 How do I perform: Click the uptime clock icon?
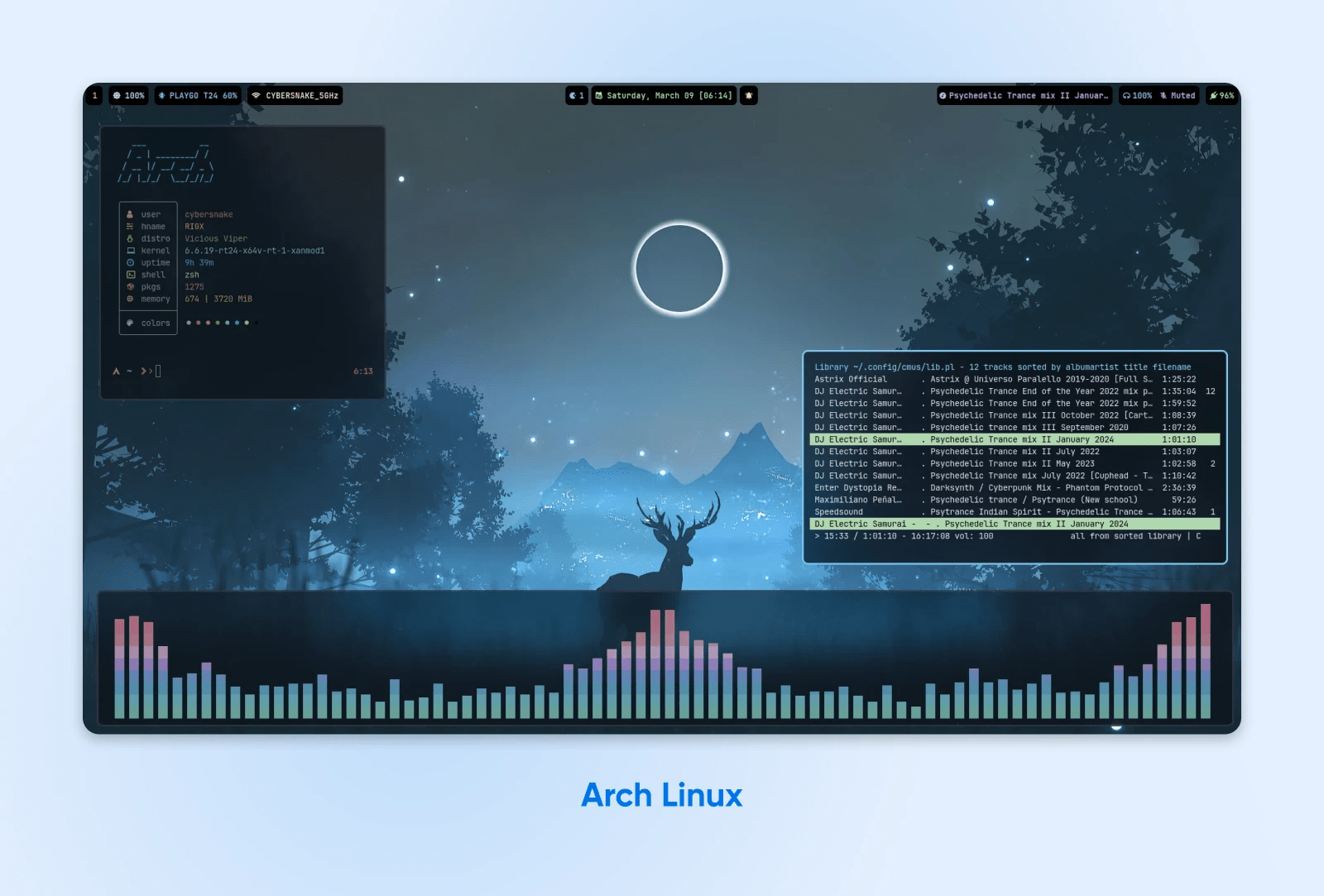(x=130, y=262)
